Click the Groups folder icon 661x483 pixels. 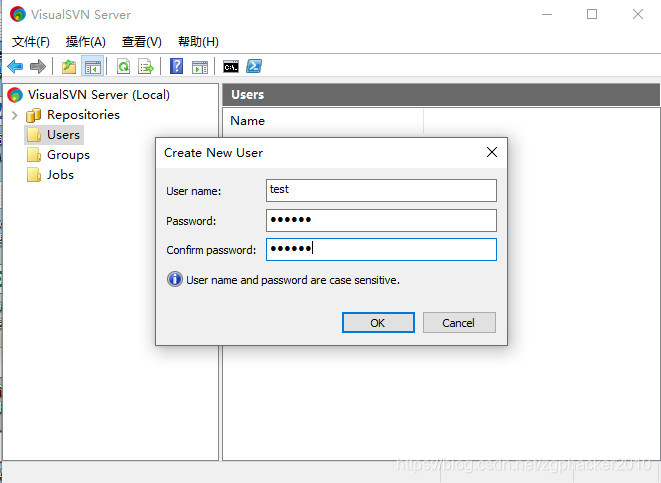tap(34, 155)
